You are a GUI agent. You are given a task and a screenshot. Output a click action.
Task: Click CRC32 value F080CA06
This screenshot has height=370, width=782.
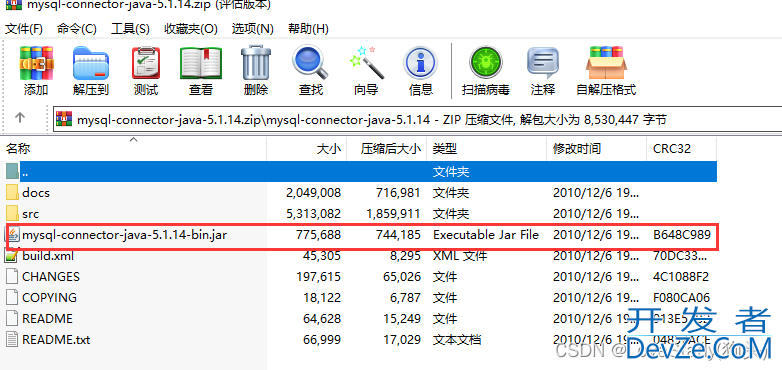681,298
